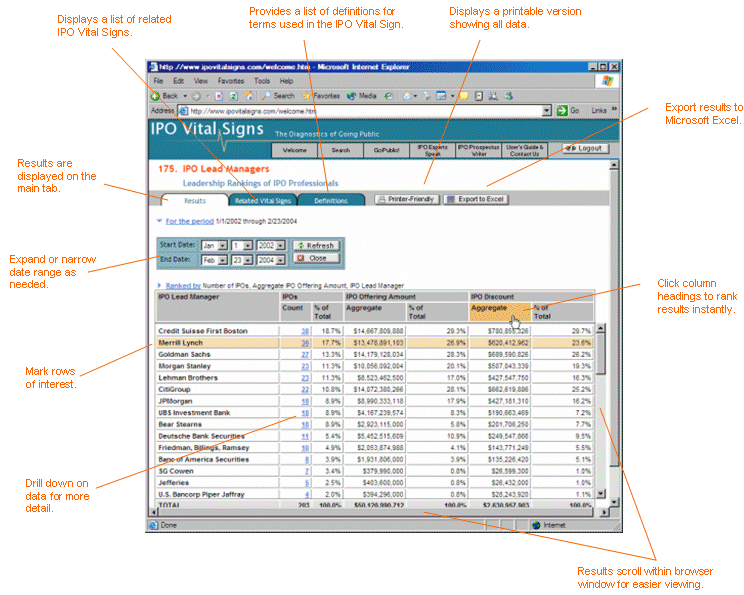
Task: Open the File menu
Action: pos(158,81)
